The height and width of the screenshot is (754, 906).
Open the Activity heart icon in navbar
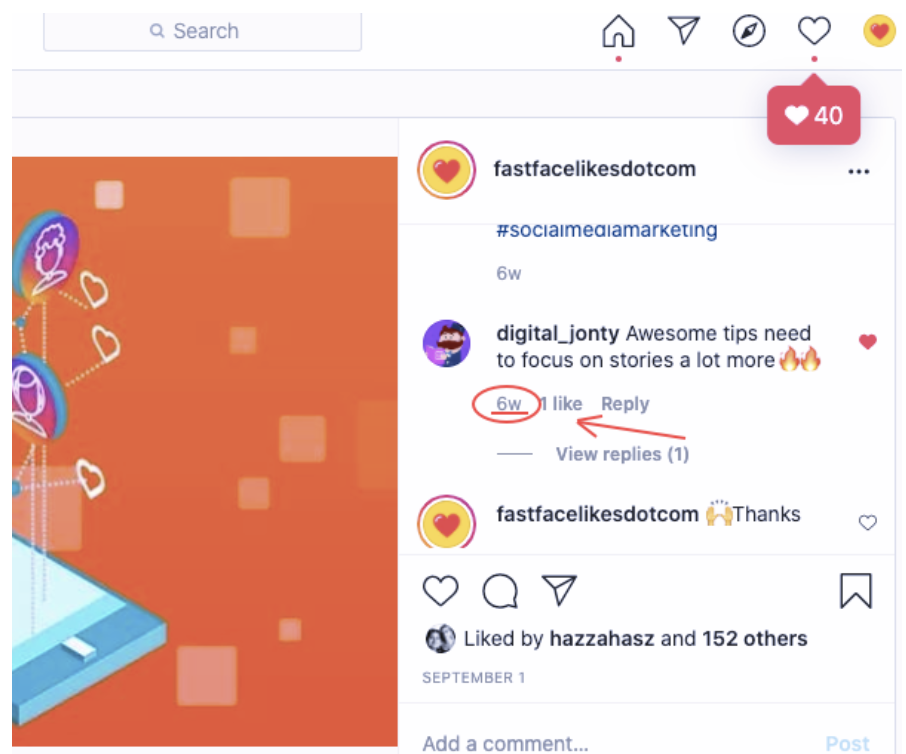coord(814,31)
